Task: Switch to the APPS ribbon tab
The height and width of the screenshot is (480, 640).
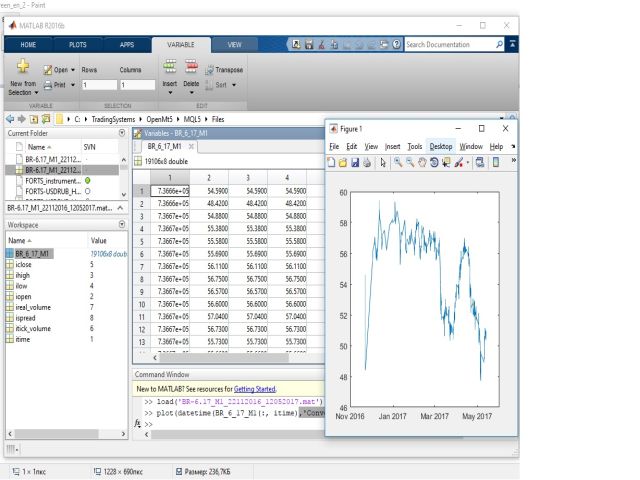Action: (x=127, y=44)
